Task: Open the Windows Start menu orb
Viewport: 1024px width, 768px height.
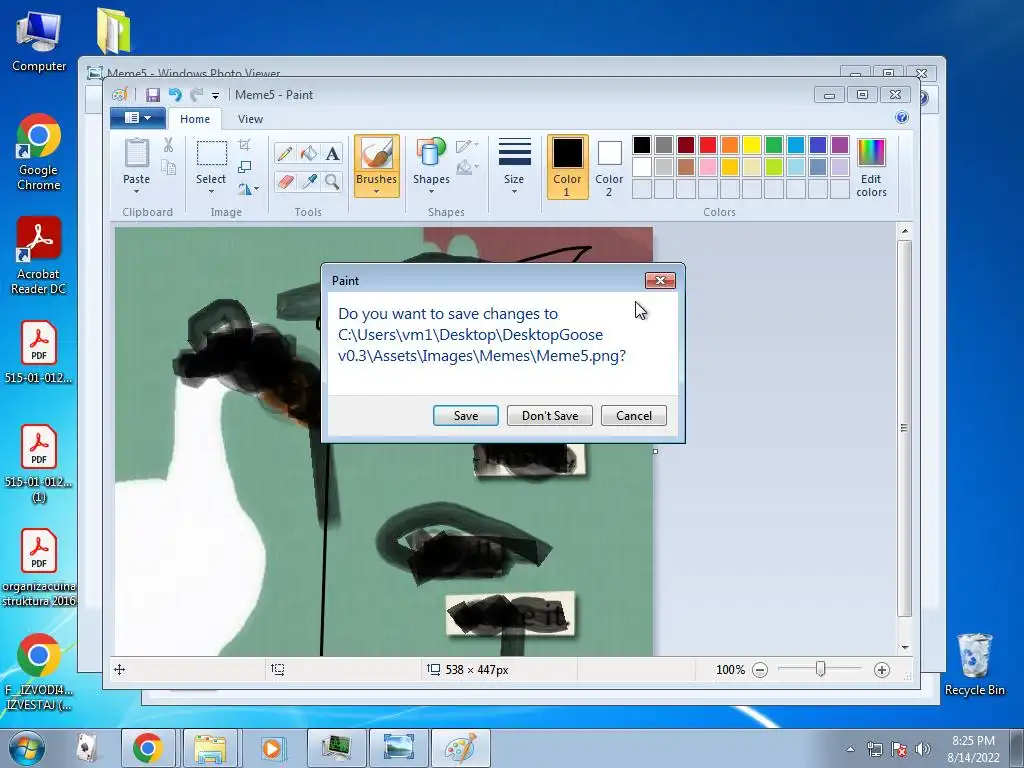Action: pos(27,748)
